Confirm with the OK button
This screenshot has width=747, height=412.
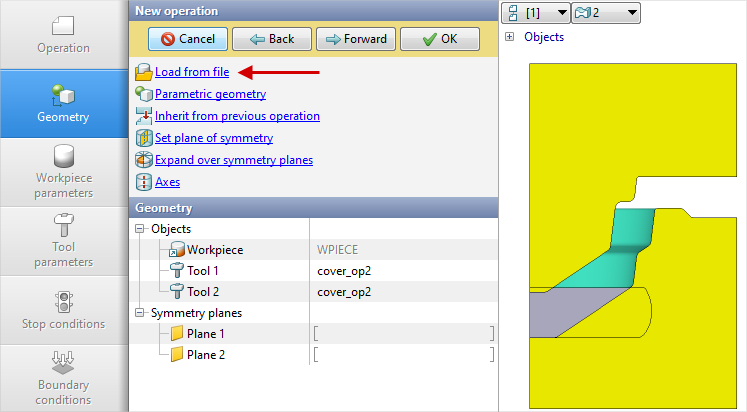[439, 39]
